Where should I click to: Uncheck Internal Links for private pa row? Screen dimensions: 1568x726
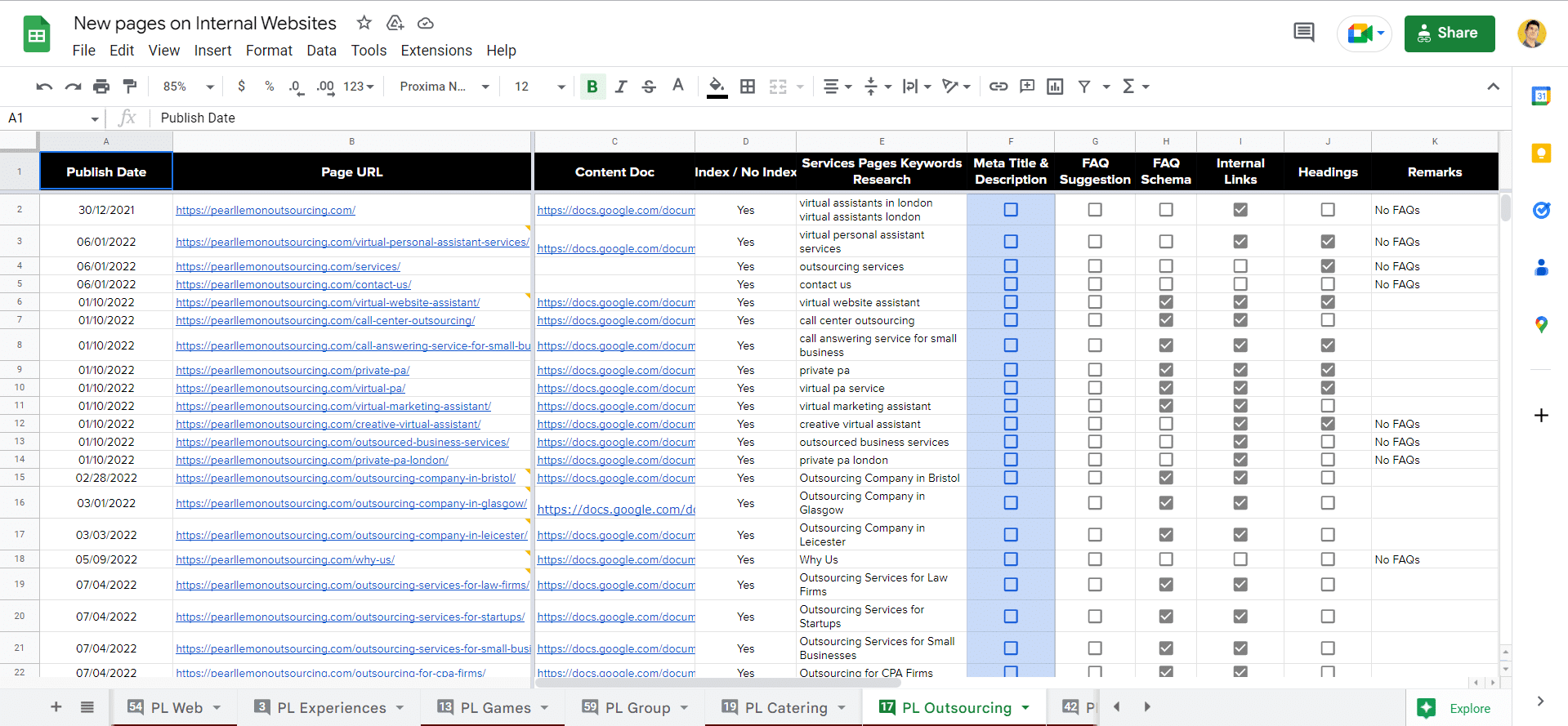1240,370
